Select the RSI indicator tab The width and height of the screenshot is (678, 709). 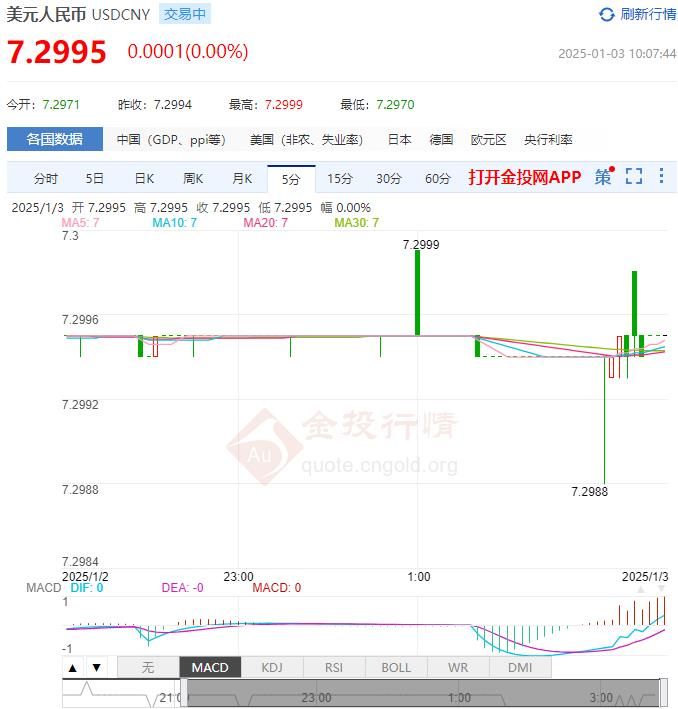[334, 667]
